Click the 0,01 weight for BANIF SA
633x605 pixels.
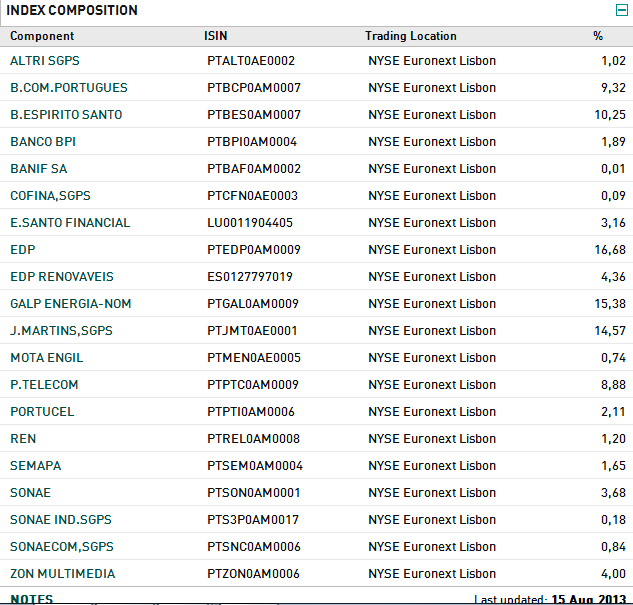point(613,169)
